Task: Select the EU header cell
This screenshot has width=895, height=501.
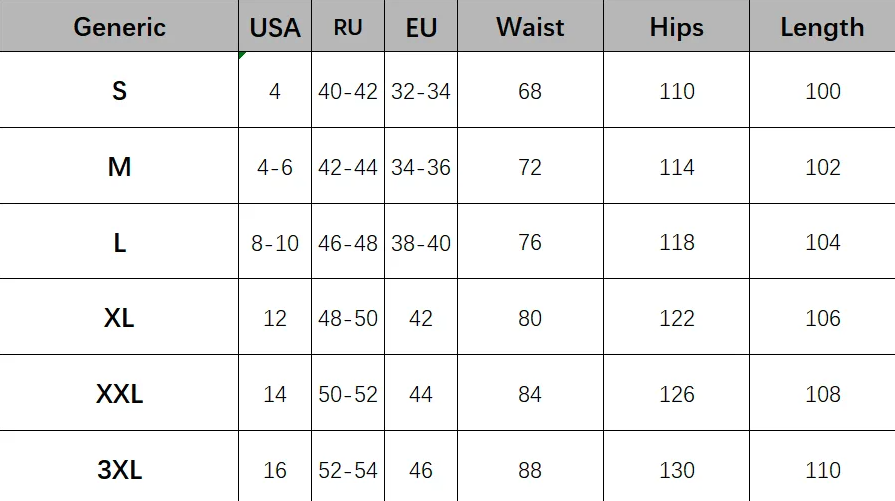Action: click(421, 27)
